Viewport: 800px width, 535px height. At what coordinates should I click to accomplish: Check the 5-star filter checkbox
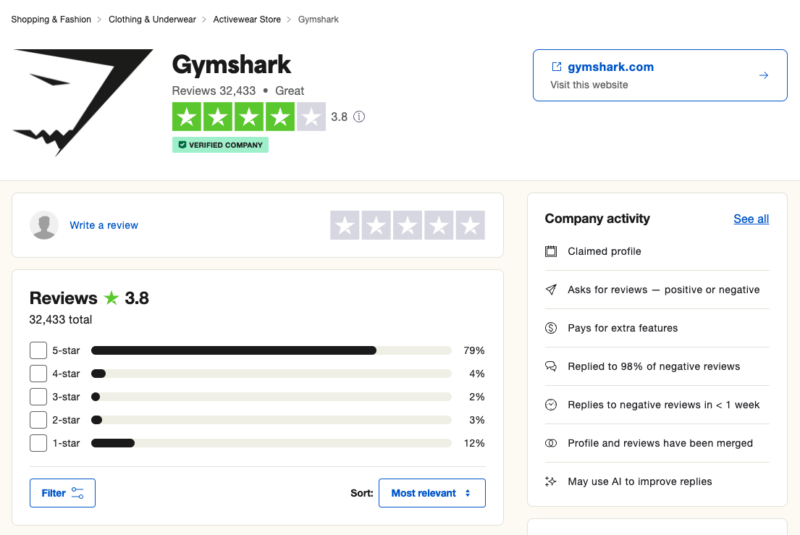[38, 350]
